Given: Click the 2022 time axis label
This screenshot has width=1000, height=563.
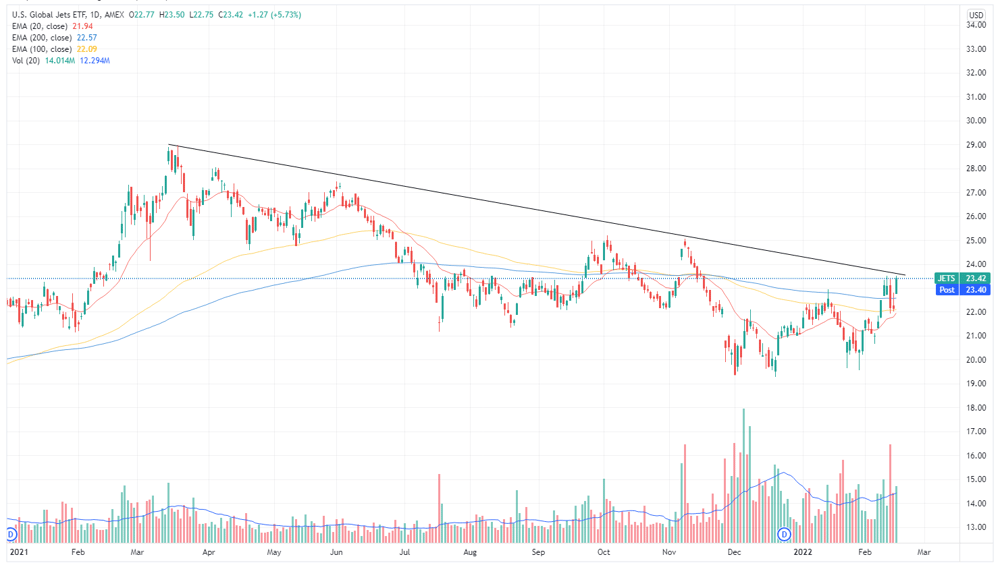Looking at the screenshot, I should (x=803, y=552).
